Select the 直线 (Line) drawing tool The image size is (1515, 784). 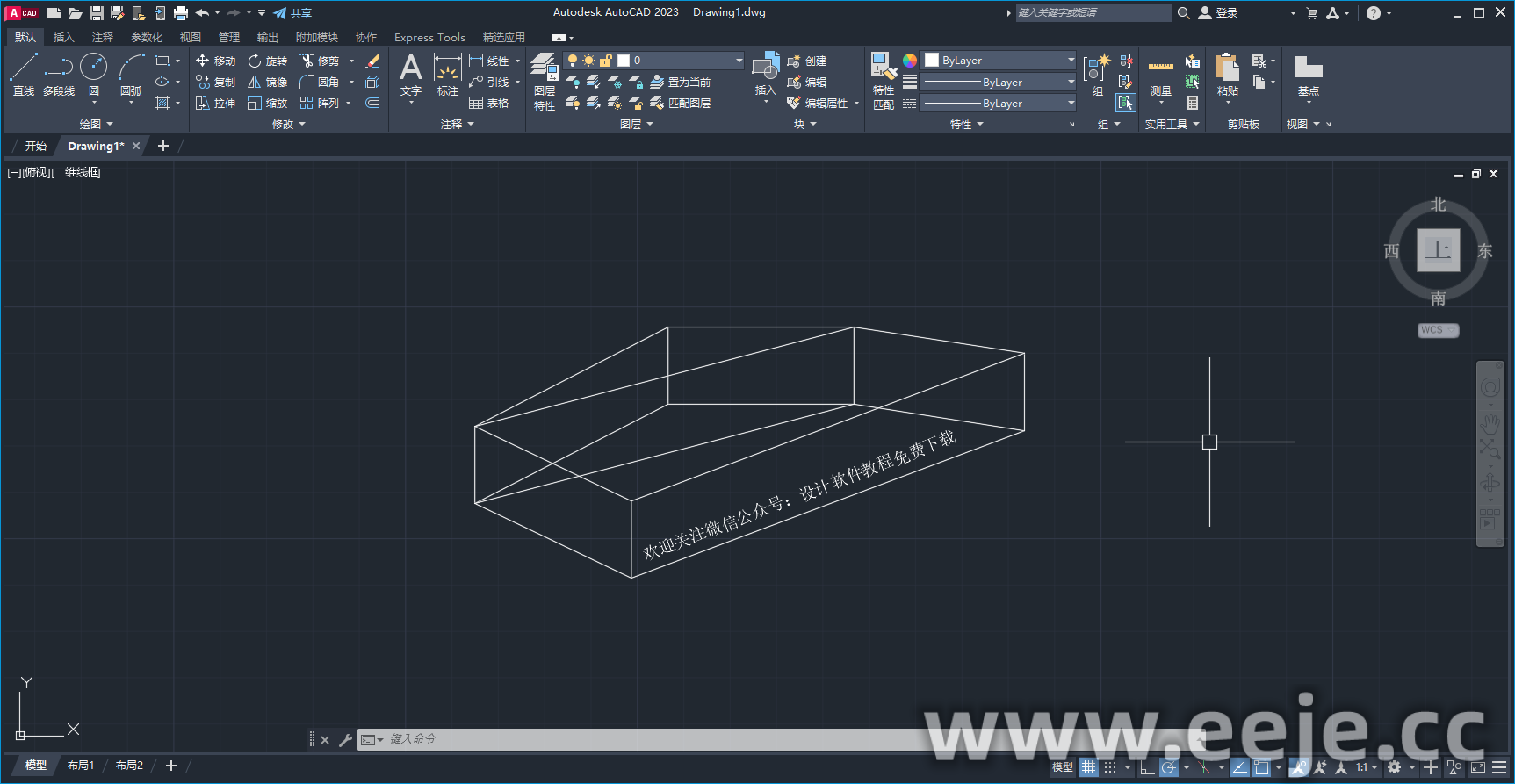click(x=24, y=73)
